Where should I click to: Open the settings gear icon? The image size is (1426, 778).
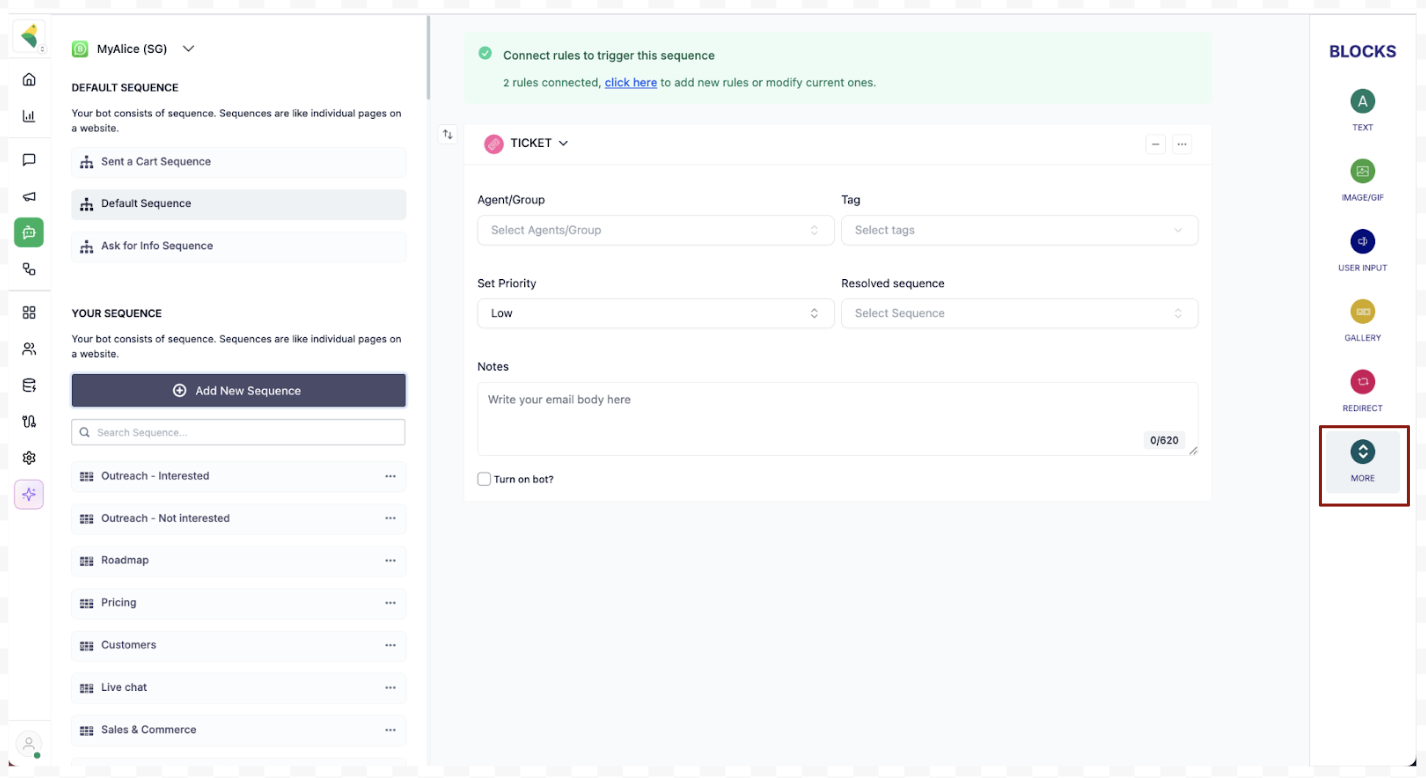point(29,458)
